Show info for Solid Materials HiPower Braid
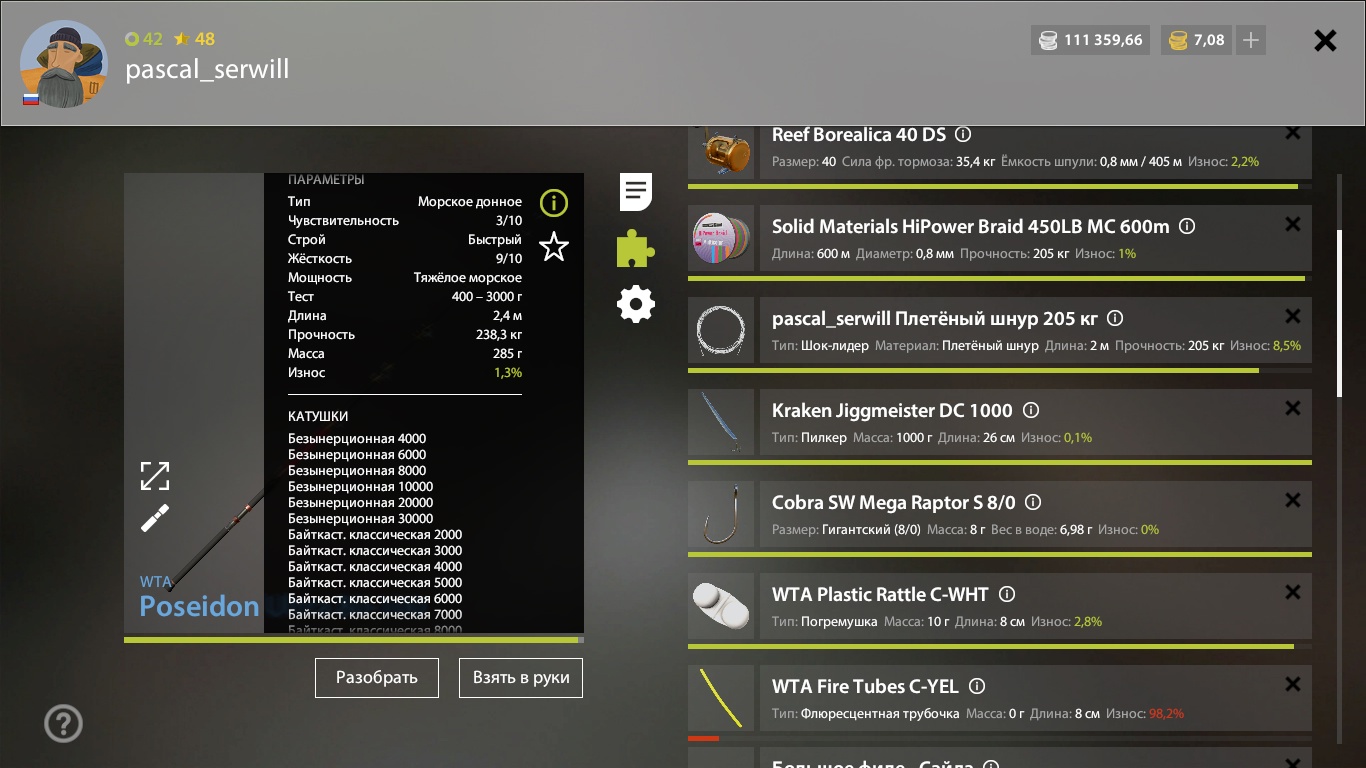Image resolution: width=1366 pixels, height=768 pixels. coord(1187,226)
